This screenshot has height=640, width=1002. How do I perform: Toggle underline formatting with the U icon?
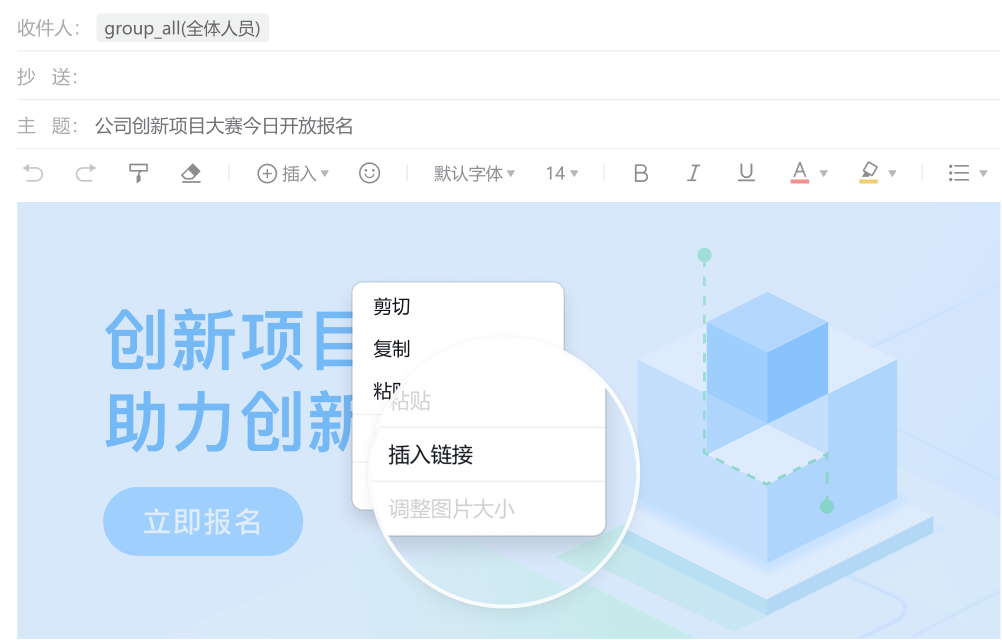coord(746,173)
